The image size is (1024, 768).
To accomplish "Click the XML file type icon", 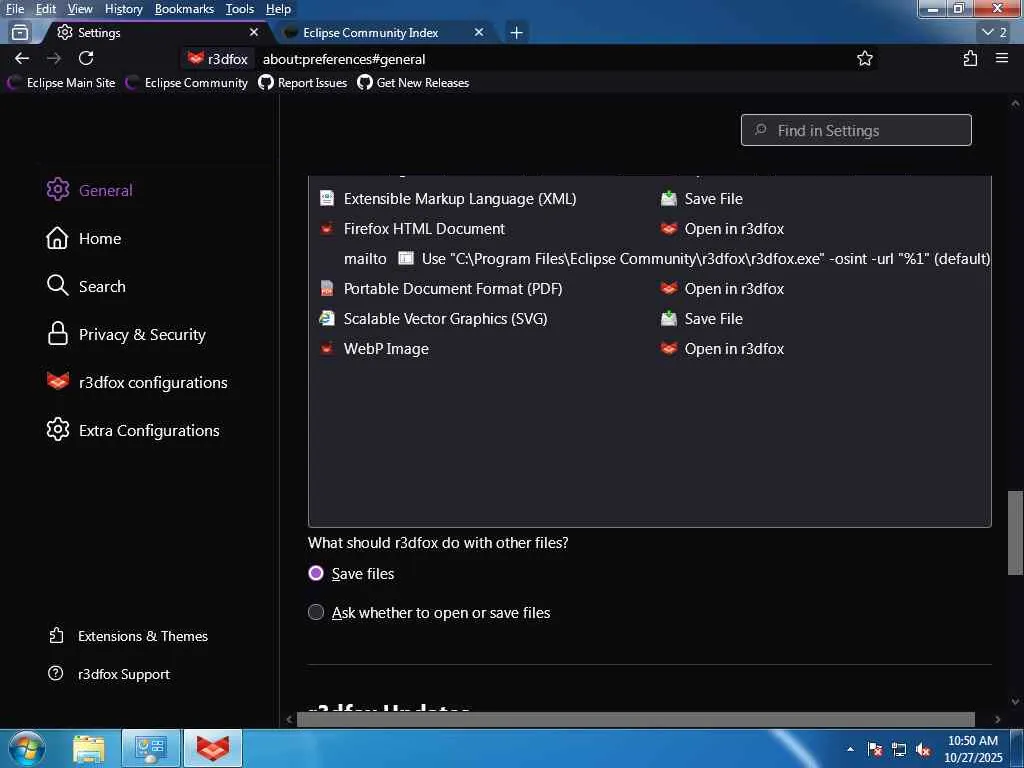I will coord(327,199).
